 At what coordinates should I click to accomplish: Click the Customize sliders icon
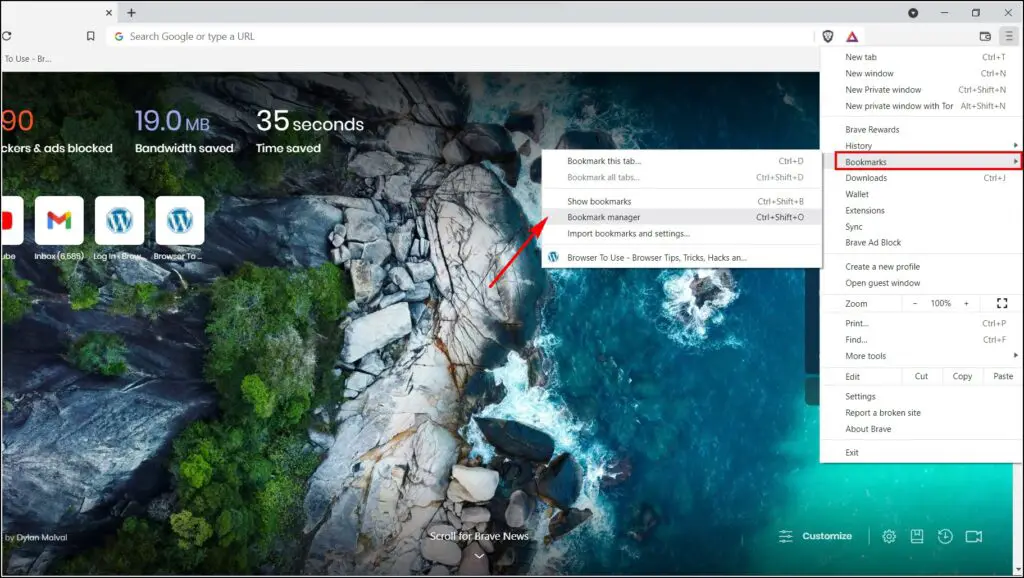pyautogui.click(x=786, y=536)
